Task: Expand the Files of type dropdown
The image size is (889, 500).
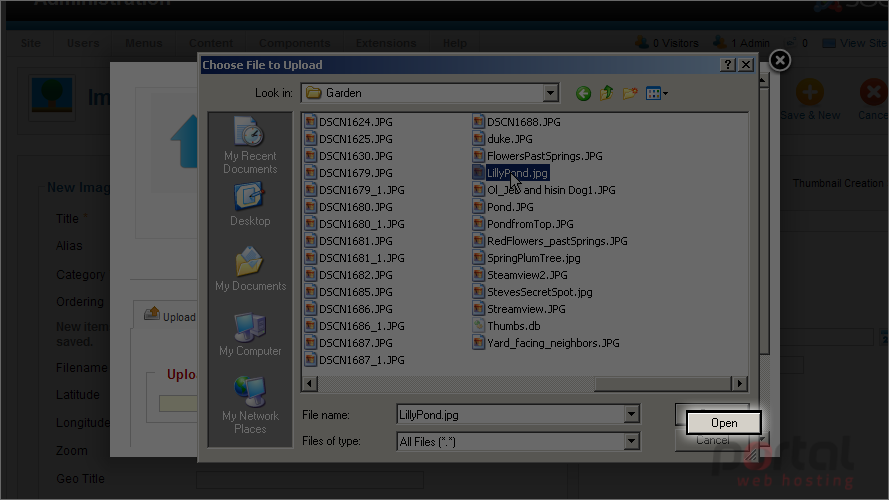Action: click(631, 441)
